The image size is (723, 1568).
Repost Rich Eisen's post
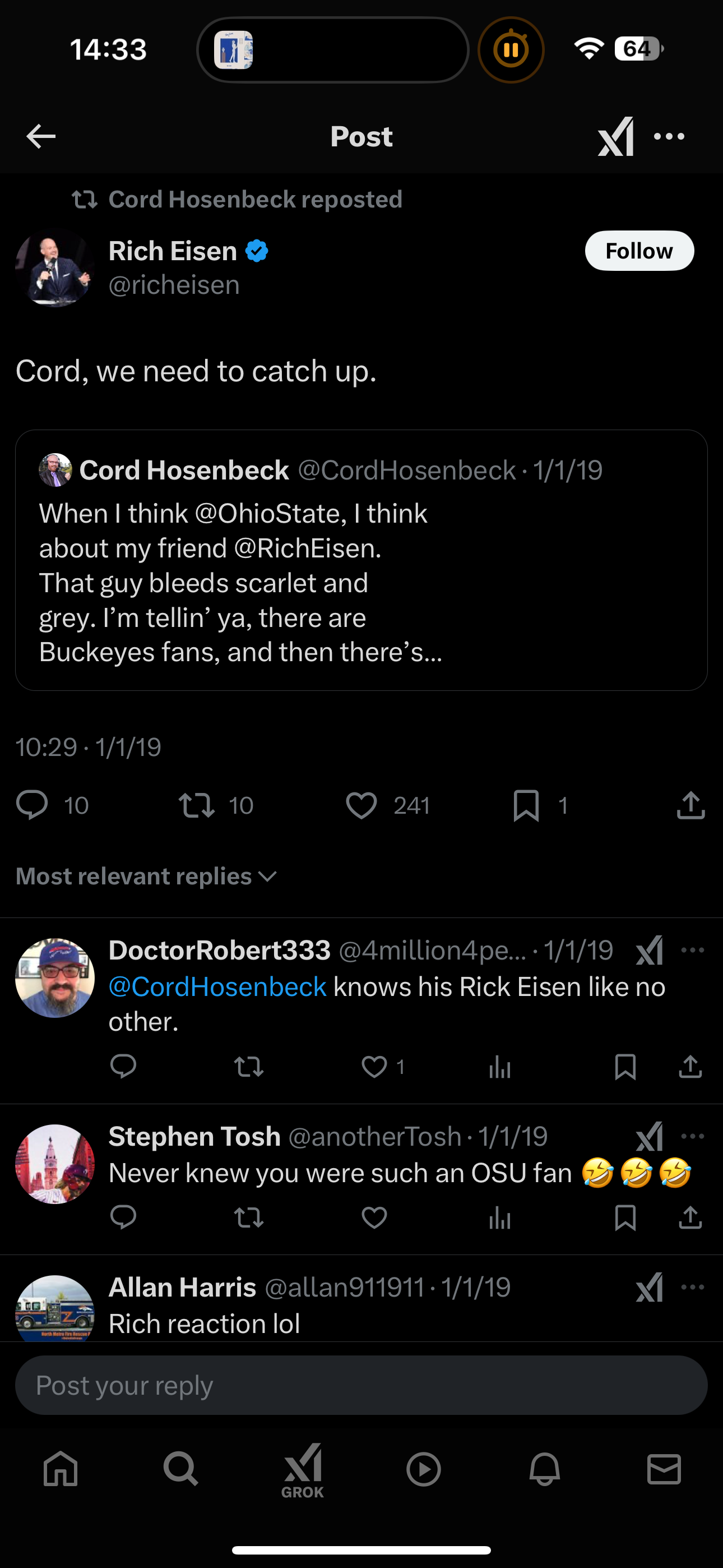[x=197, y=805]
